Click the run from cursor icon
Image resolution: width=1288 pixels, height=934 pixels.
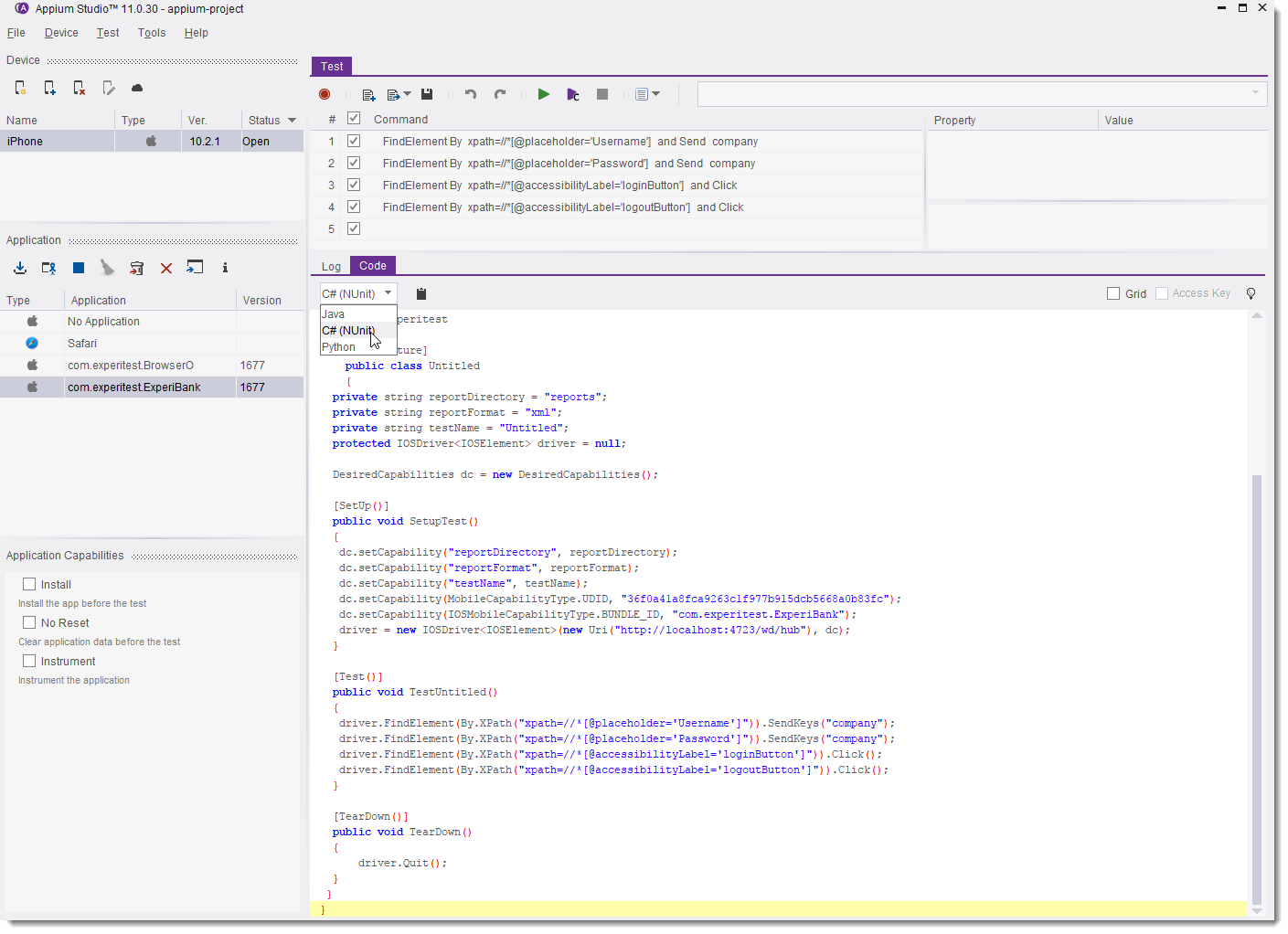pyautogui.click(x=573, y=94)
